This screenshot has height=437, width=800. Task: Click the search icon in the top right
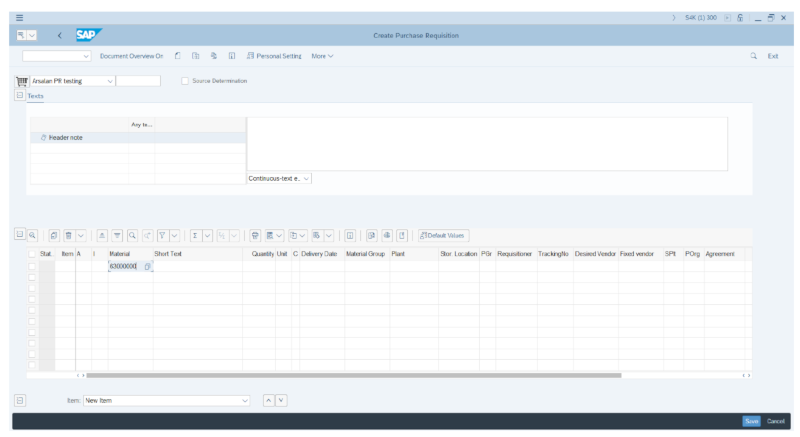point(753,56)
